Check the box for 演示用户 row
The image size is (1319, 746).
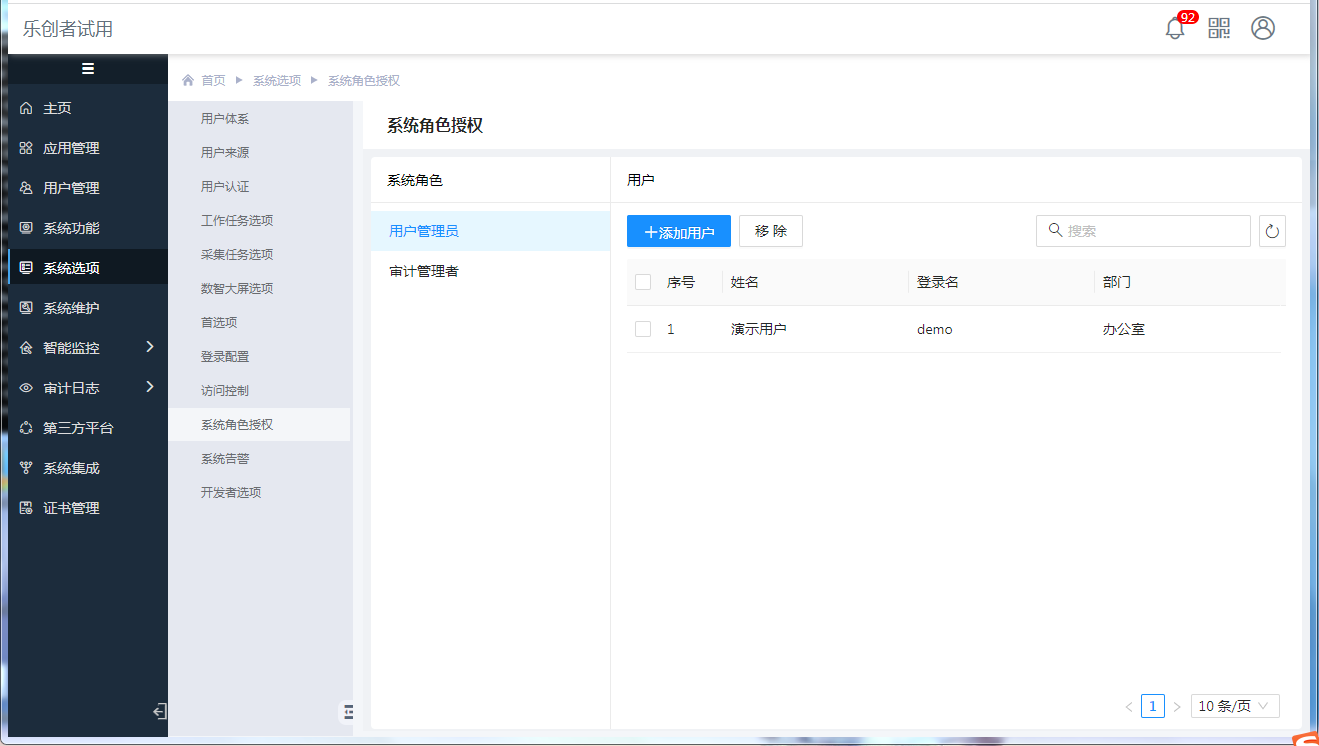[643, 329]
